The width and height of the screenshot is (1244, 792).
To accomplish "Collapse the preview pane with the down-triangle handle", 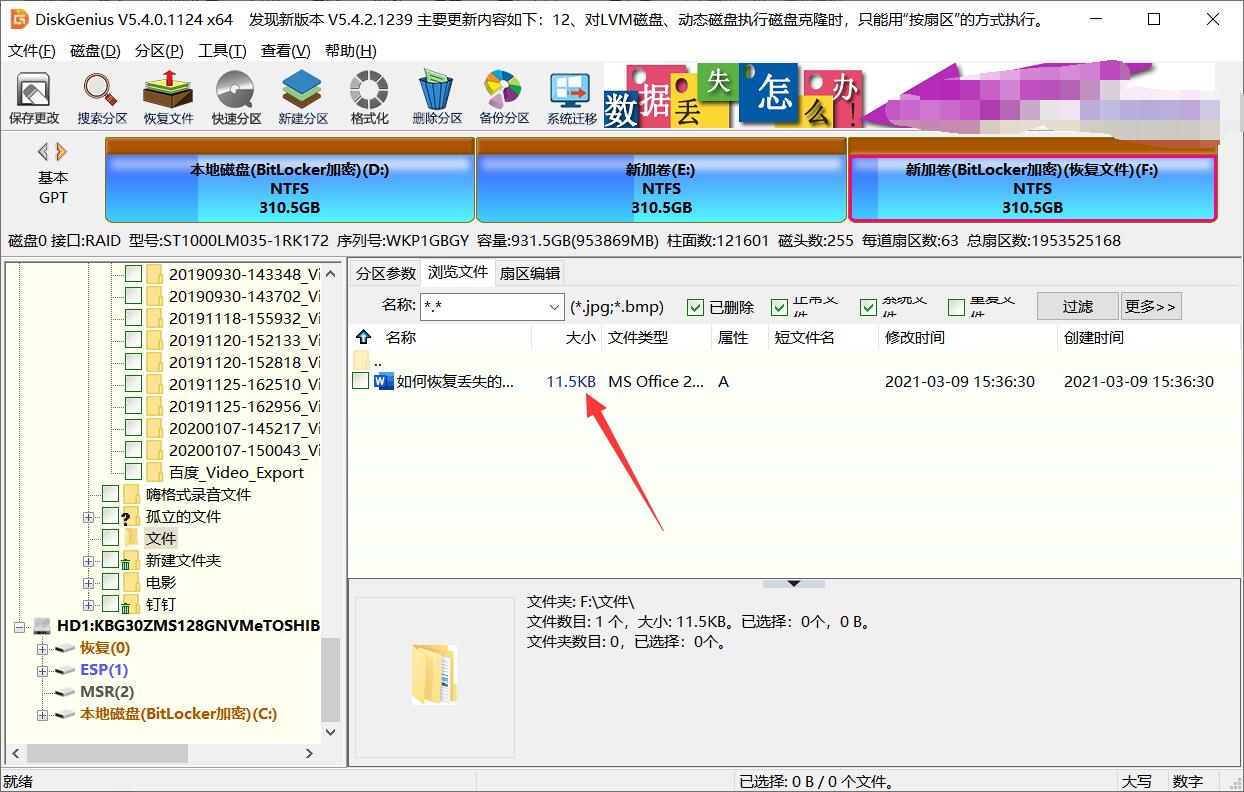I will 793,582.
